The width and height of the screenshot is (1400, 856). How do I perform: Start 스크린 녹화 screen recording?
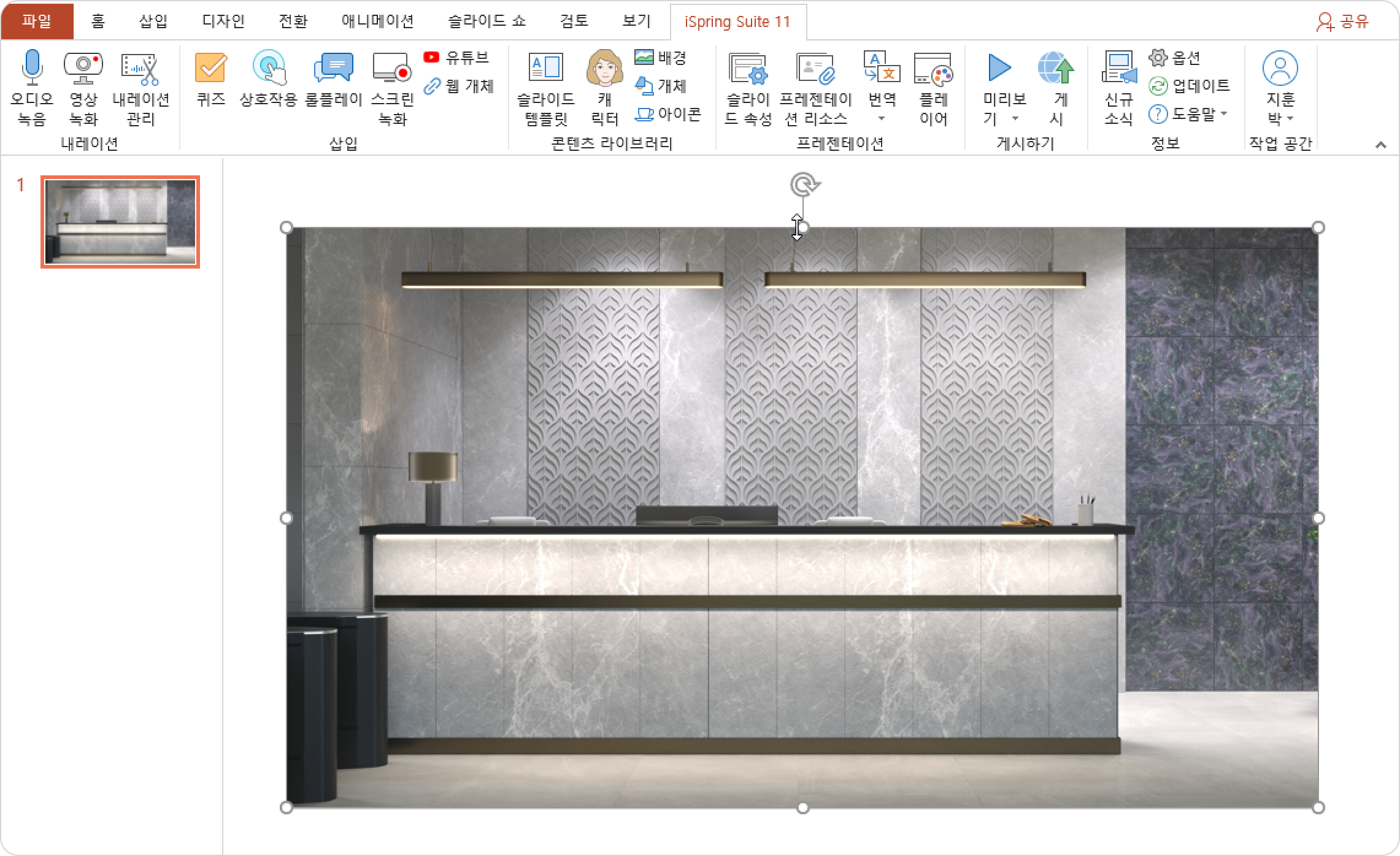(393, 69)
